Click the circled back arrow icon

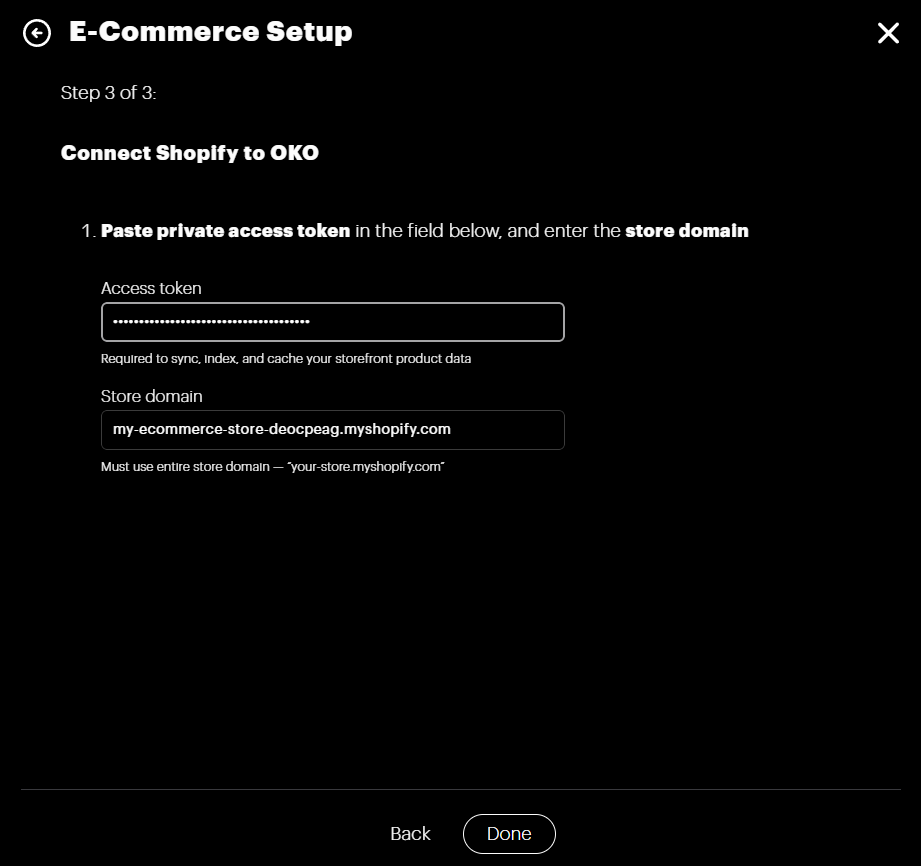pos(36,33)
